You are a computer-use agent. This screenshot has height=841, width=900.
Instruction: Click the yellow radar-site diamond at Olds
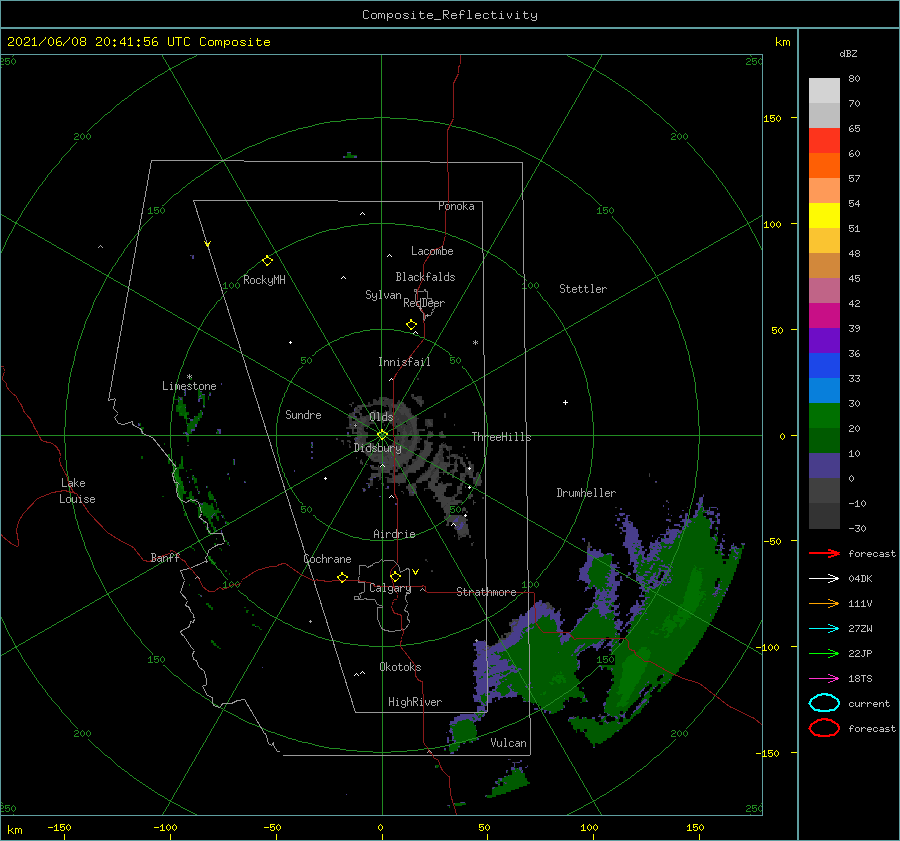(x=382, y=435)
